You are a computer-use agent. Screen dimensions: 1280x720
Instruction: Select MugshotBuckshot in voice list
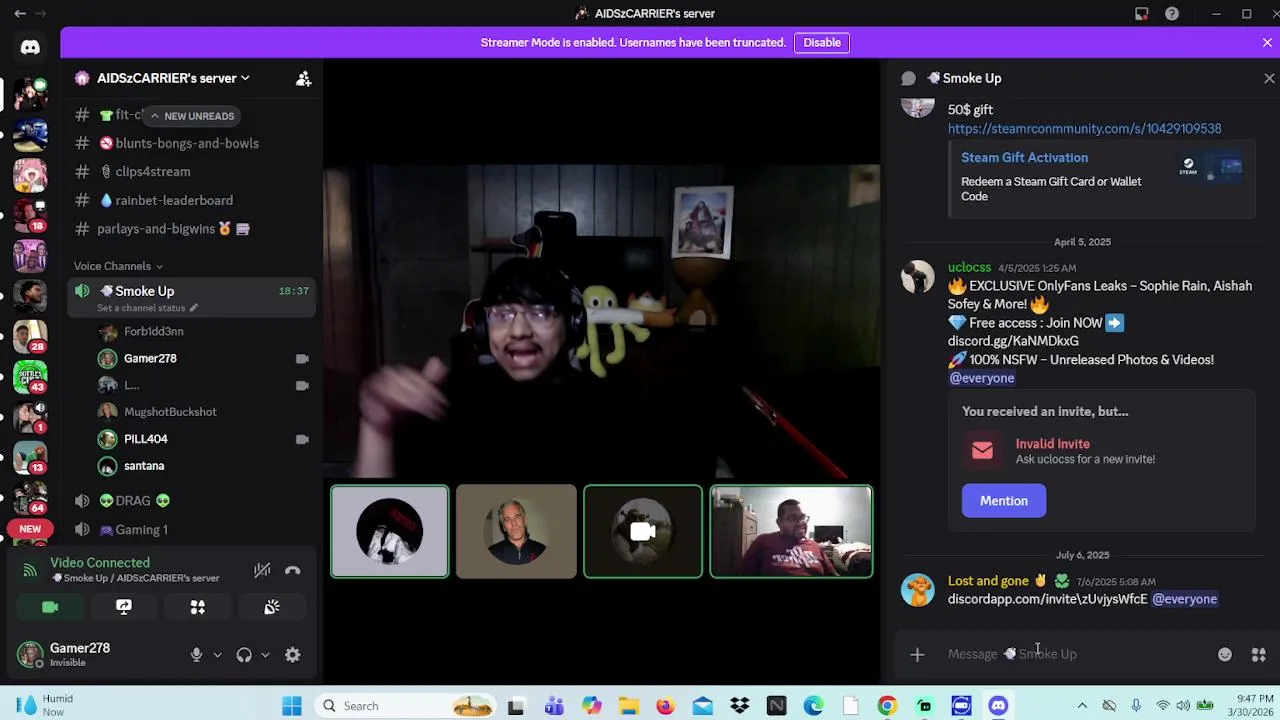pyautogui.click(x=170, y=412)
